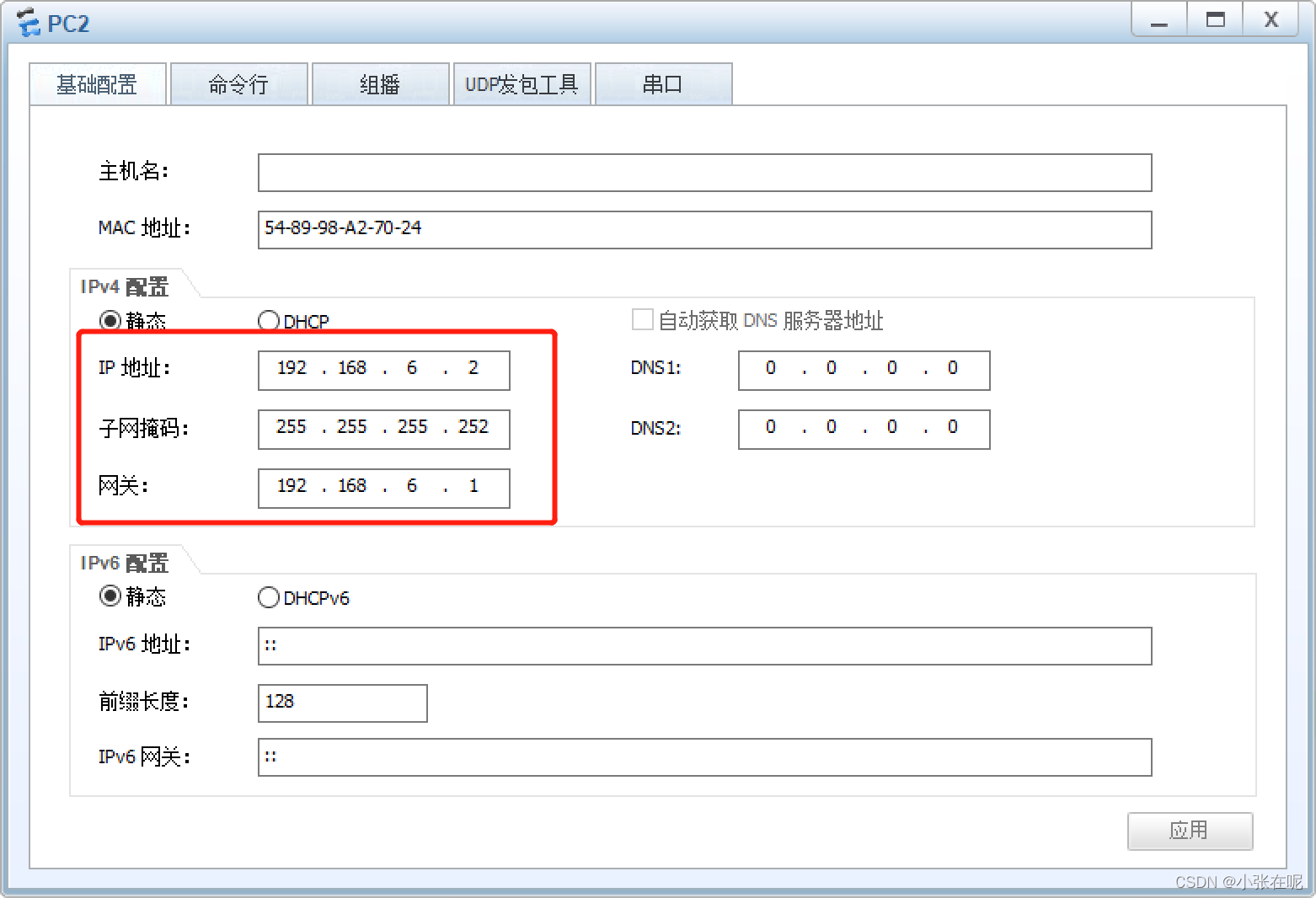Focus the 主机名 input field

click(704, 173)
